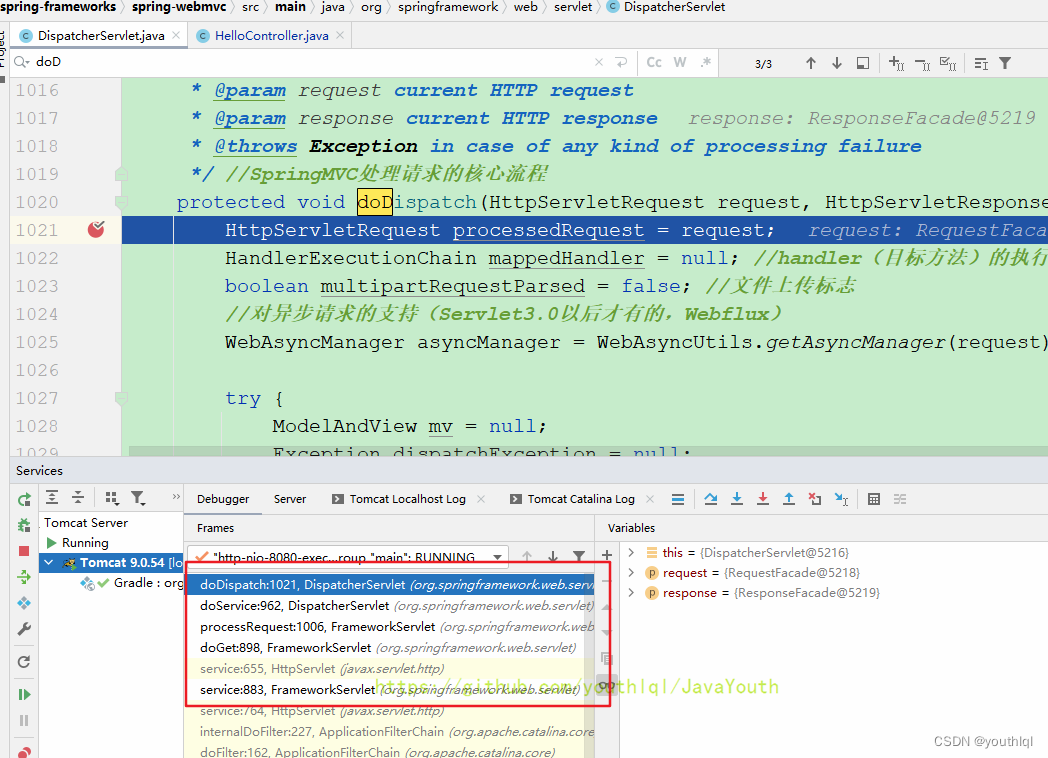Click the artifacts diamonds icon in Services
This screenshot has width=1048, height=758.
pos(24,603)
